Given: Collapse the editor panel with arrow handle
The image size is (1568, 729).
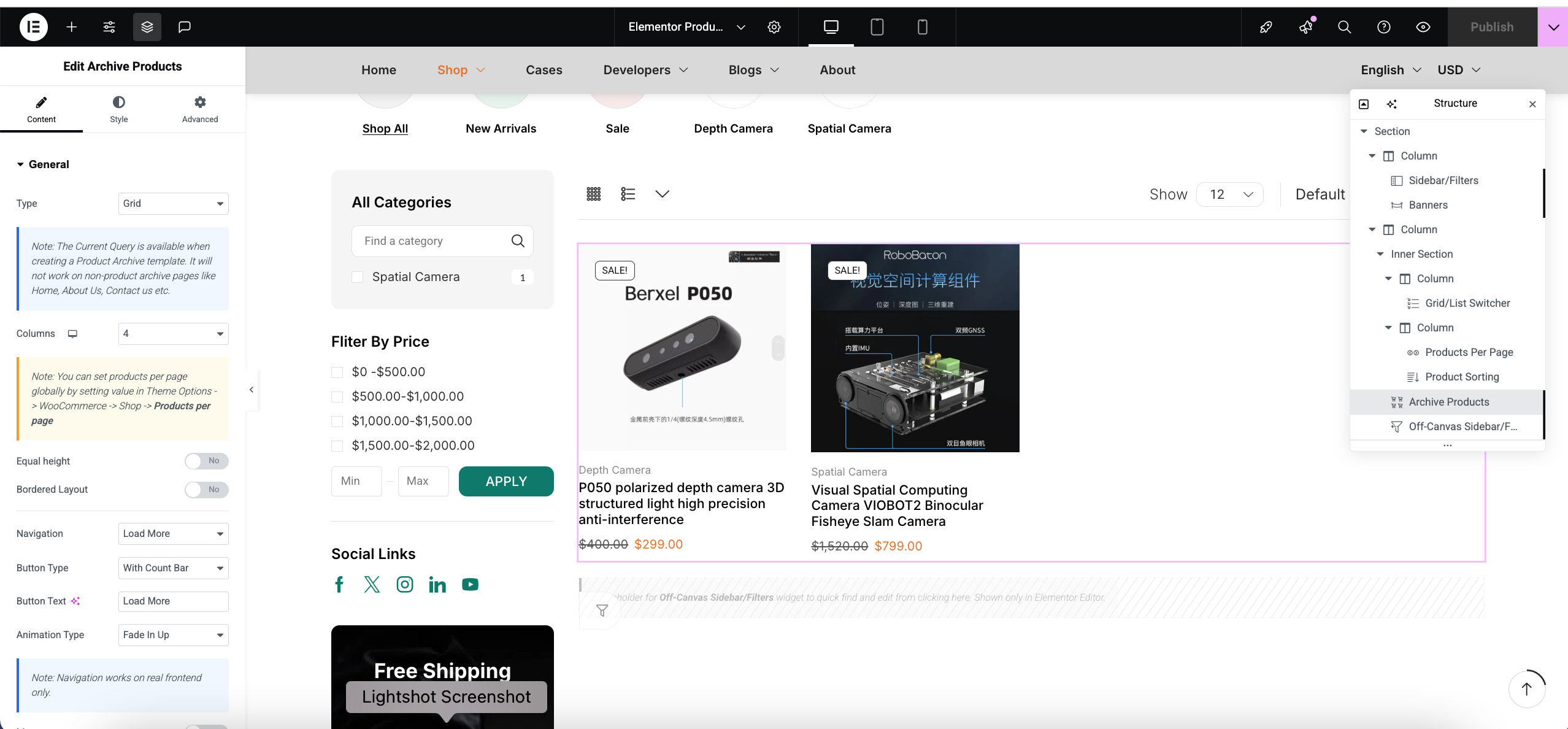Looking at the screenshot, I should click(252, 390).
